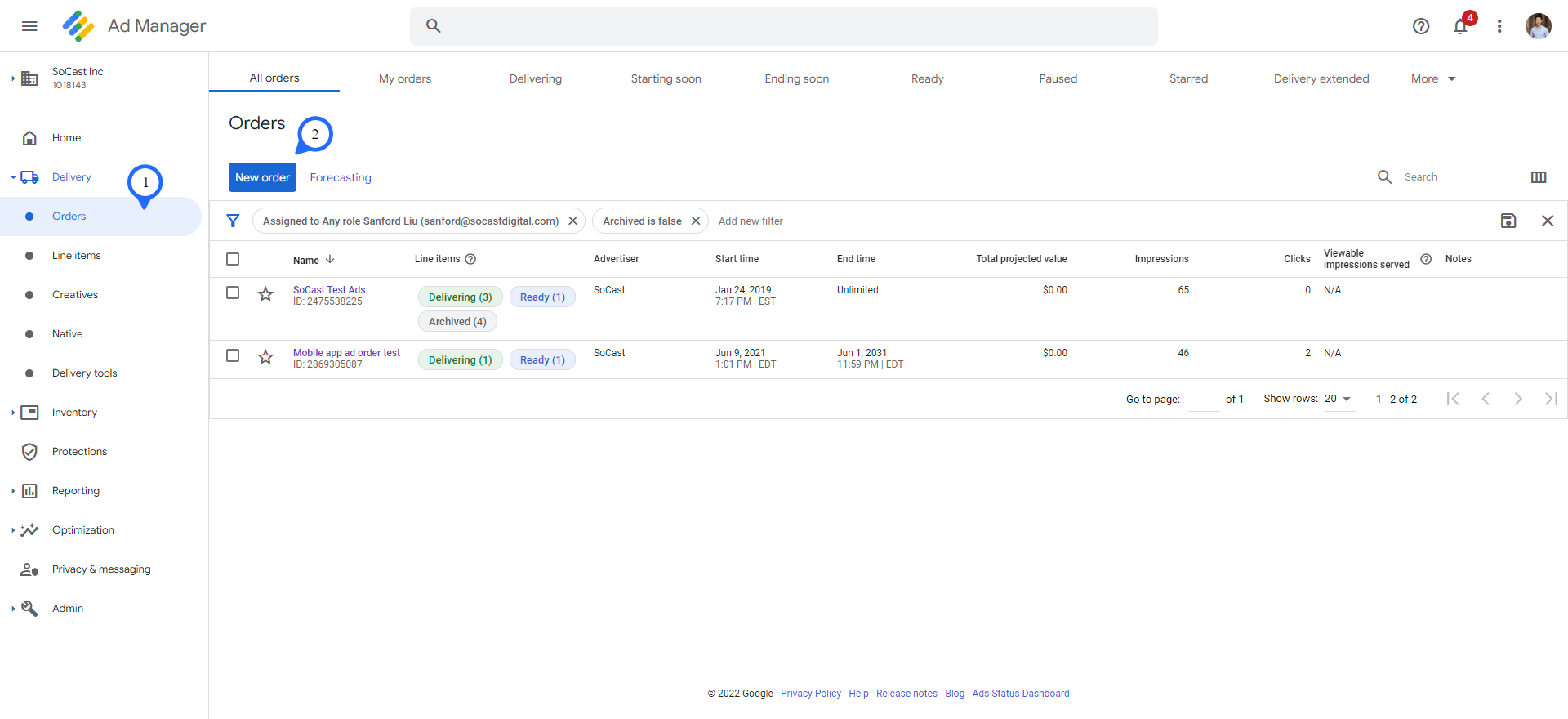Click the Inventory icon in sidebar

point(29,413)
